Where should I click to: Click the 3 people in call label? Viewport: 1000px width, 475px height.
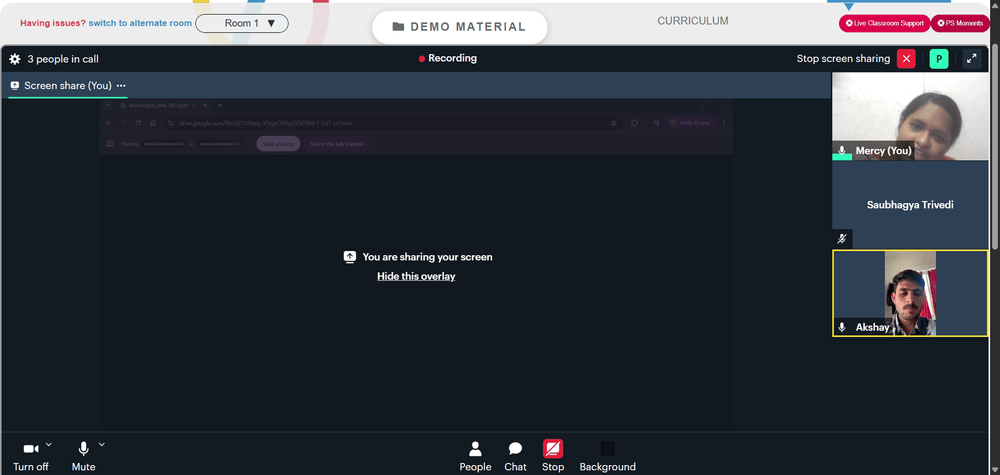coord(63,59)
